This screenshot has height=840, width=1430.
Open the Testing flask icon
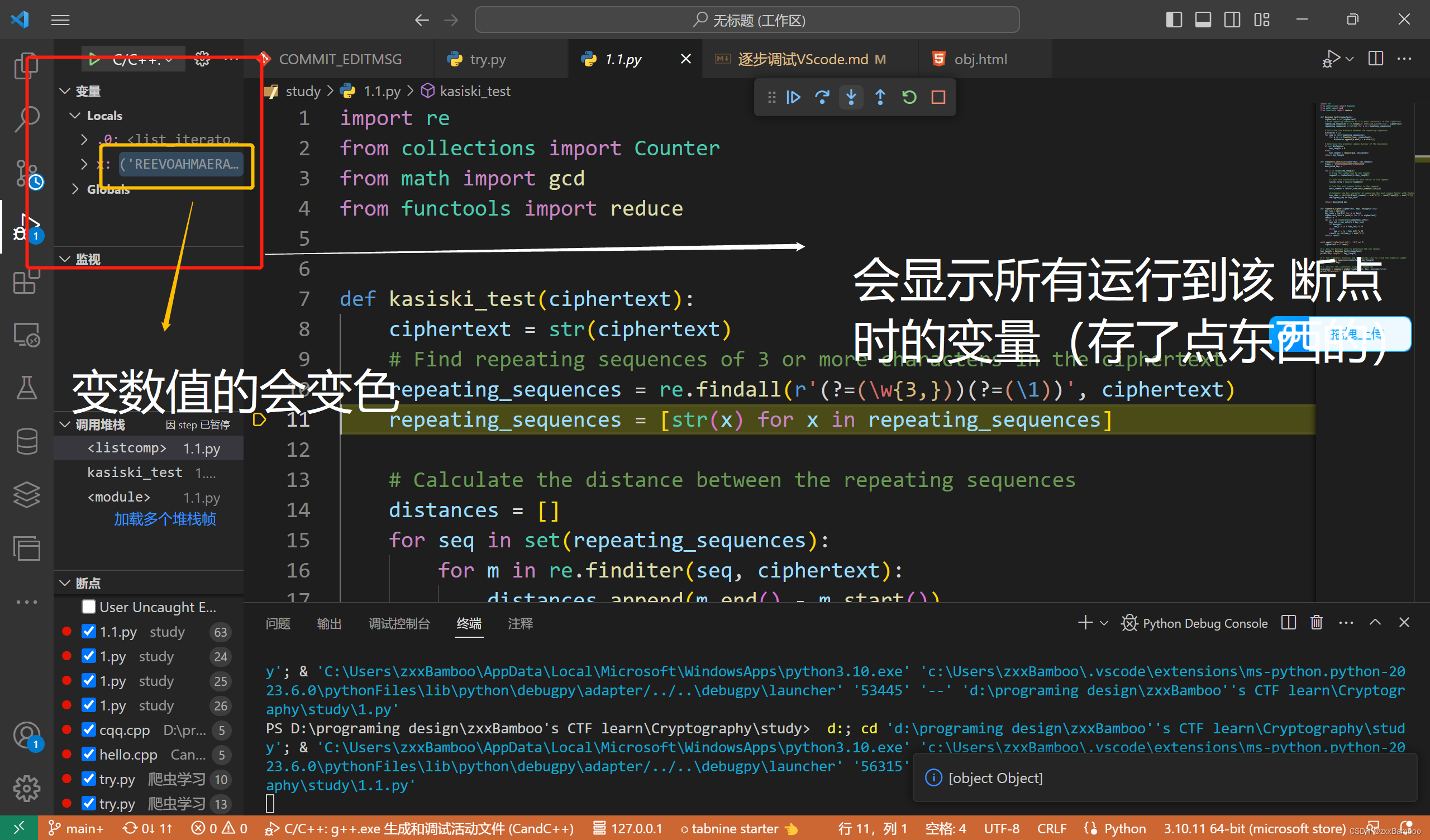point(26,388)
